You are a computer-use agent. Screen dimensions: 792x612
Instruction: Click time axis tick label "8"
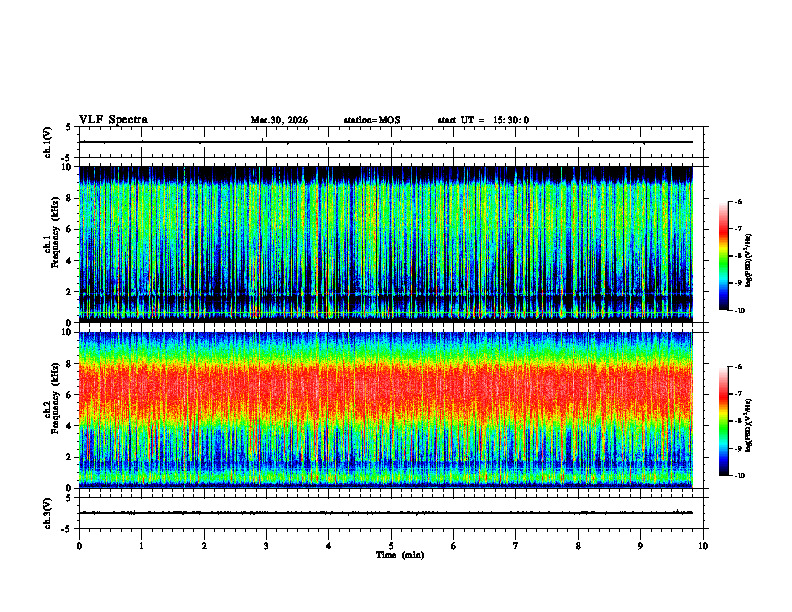[578, 546]
